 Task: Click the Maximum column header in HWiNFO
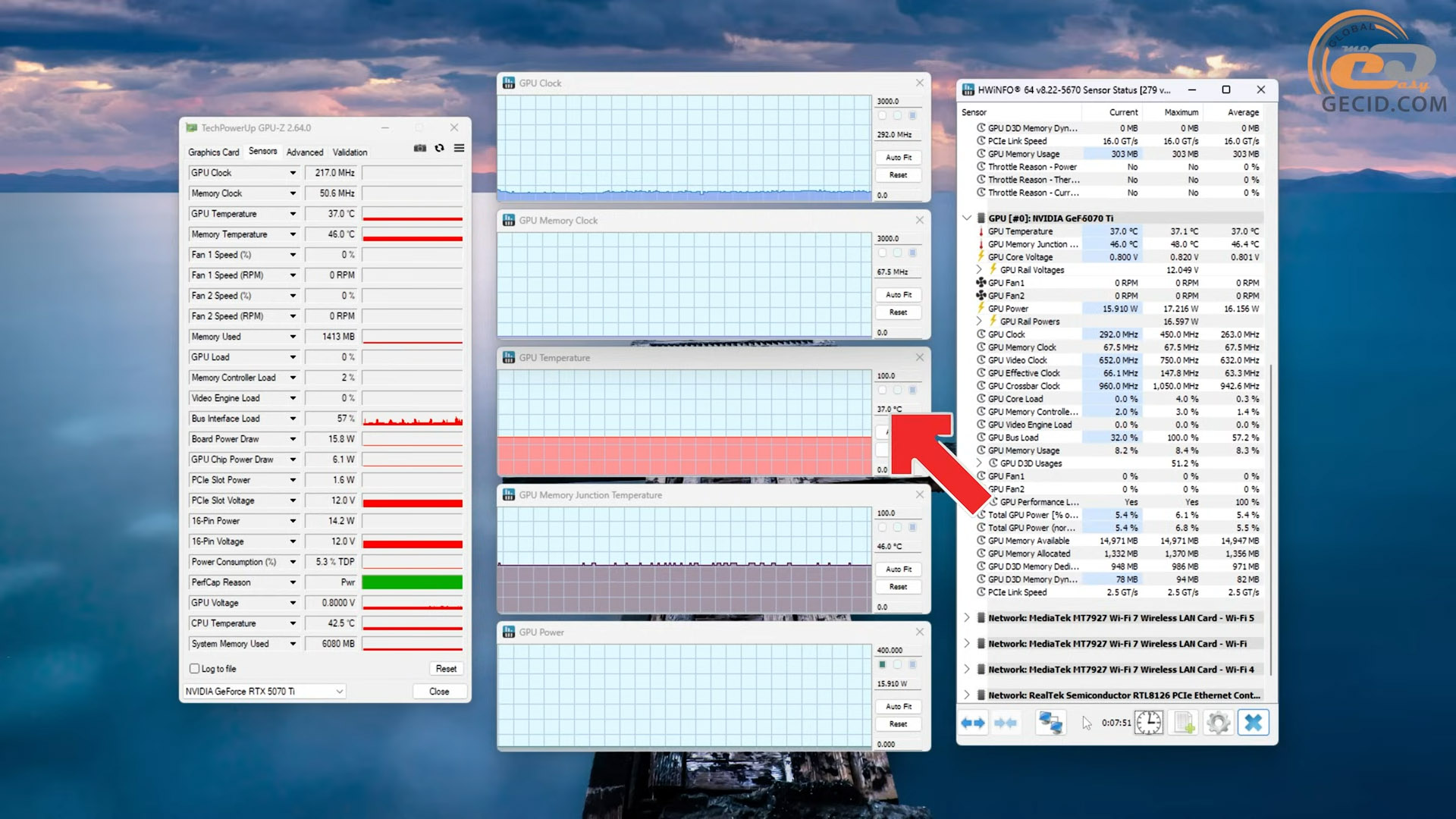pos(1181,112)
